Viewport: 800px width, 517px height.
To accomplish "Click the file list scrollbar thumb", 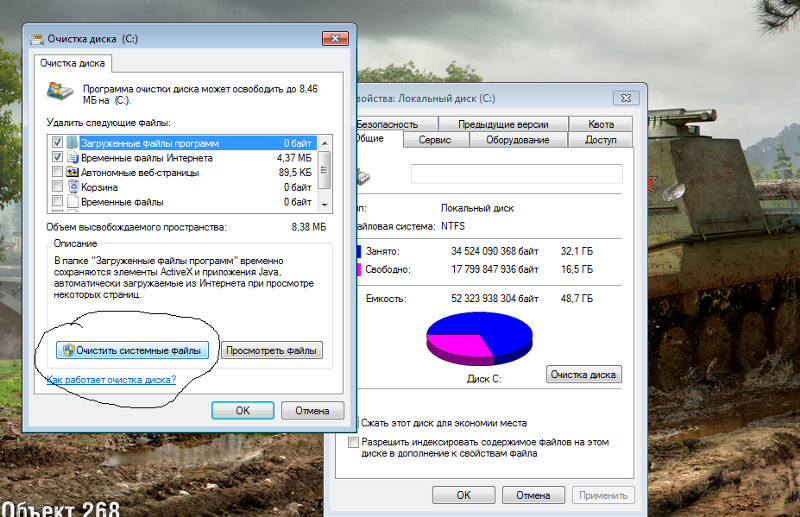I will 324,170.
